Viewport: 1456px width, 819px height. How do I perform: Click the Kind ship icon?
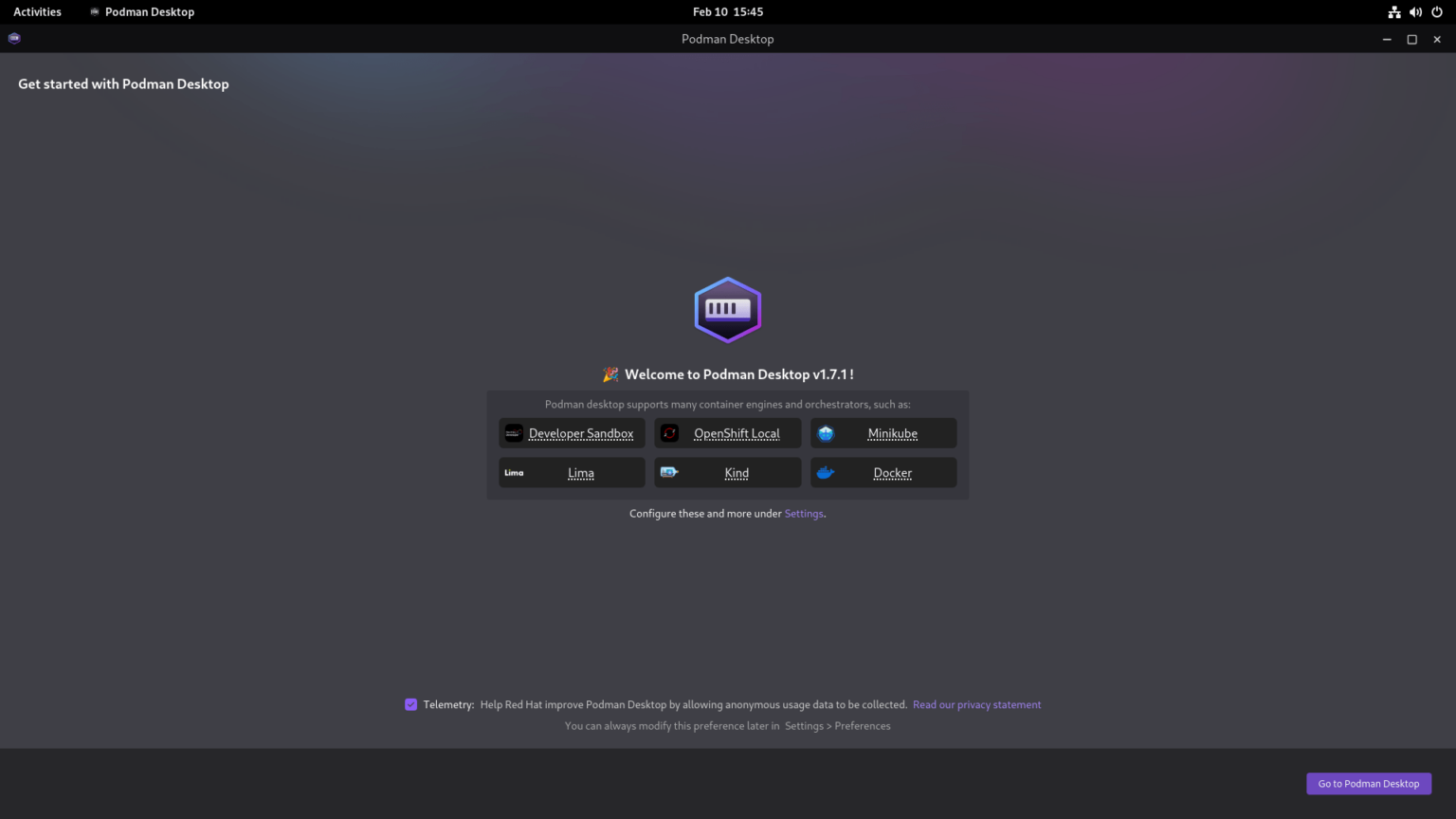[669, 472]
